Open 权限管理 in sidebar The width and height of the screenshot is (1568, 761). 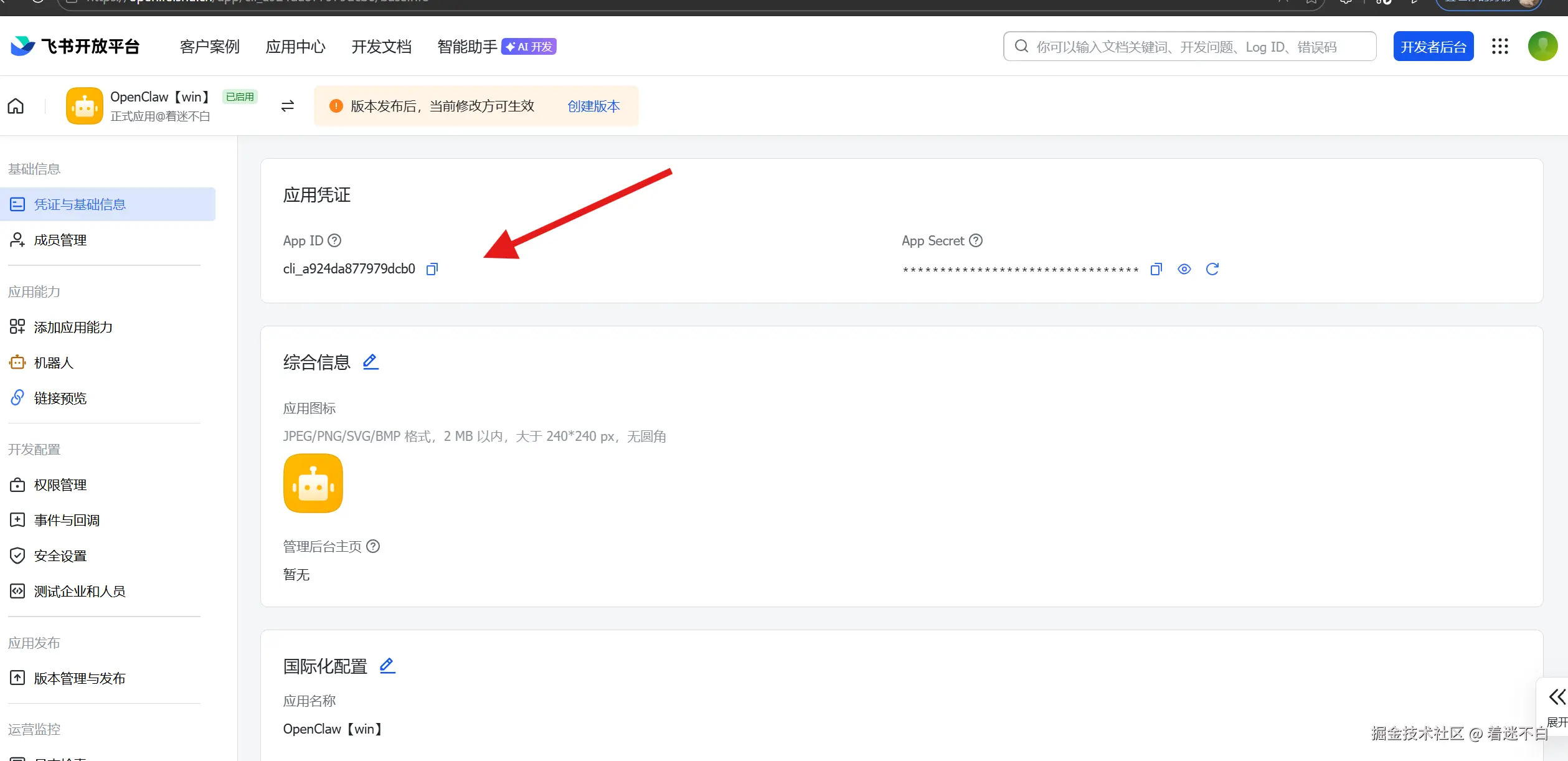point(60,484)
